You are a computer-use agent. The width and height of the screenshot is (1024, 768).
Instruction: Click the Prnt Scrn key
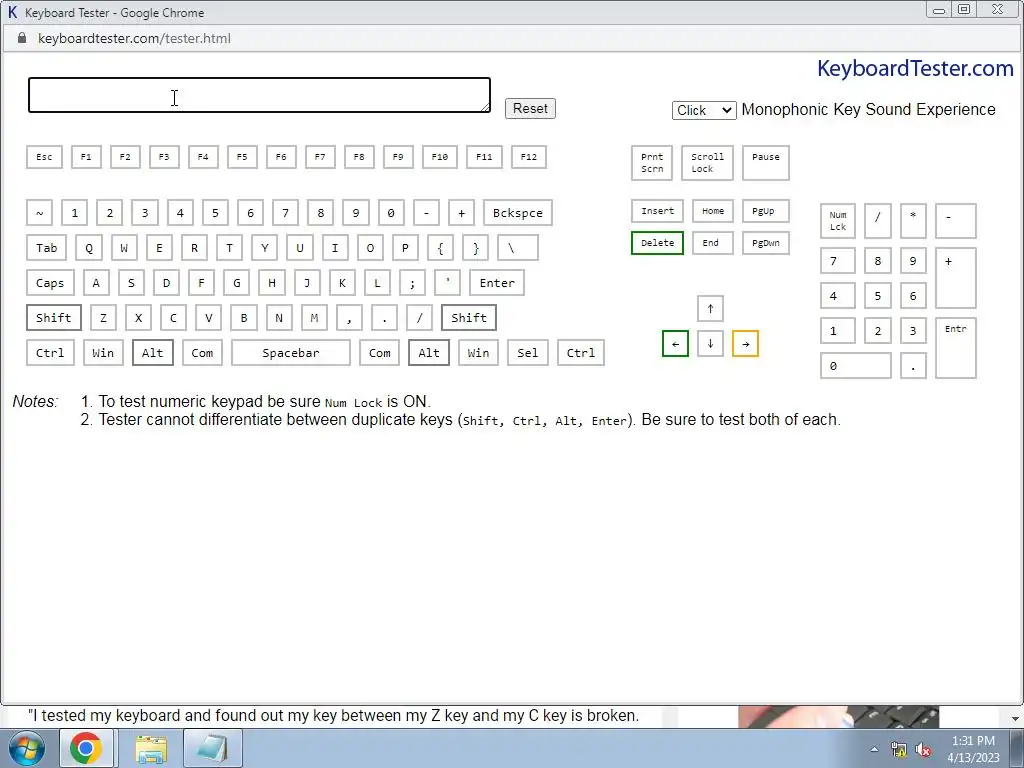point(652,163)
